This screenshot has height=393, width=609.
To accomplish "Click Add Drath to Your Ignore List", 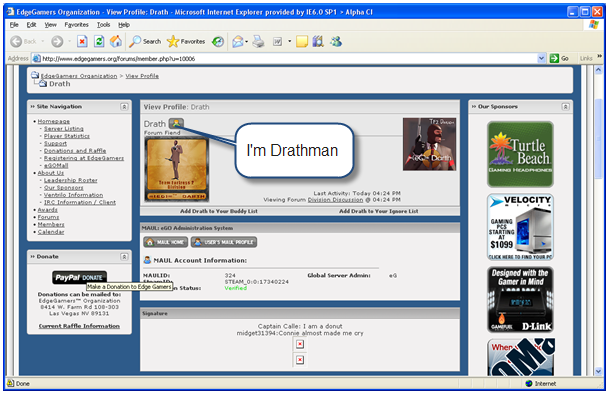I will [379, 211].
